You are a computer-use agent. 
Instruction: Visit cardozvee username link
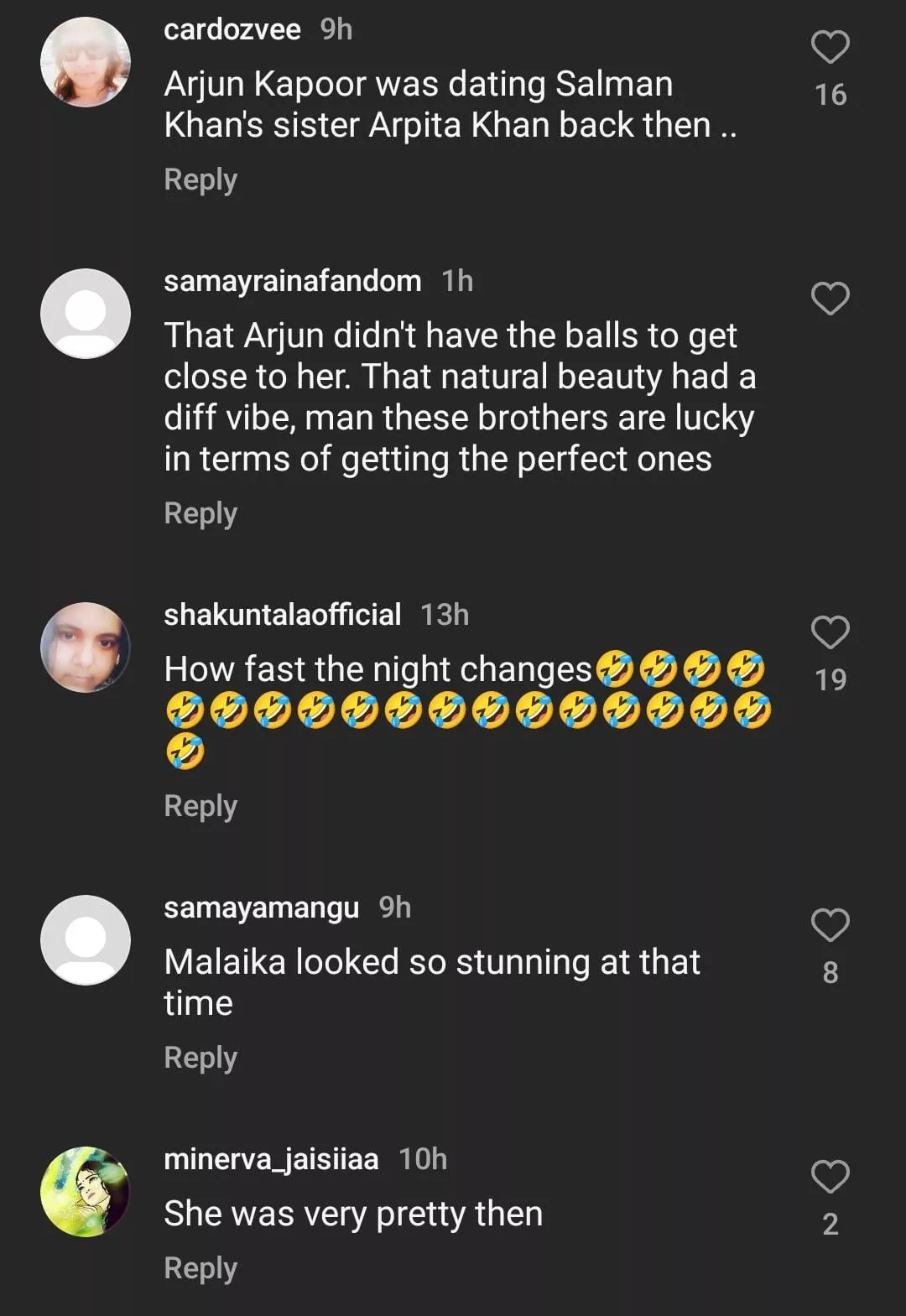(232, 30)
